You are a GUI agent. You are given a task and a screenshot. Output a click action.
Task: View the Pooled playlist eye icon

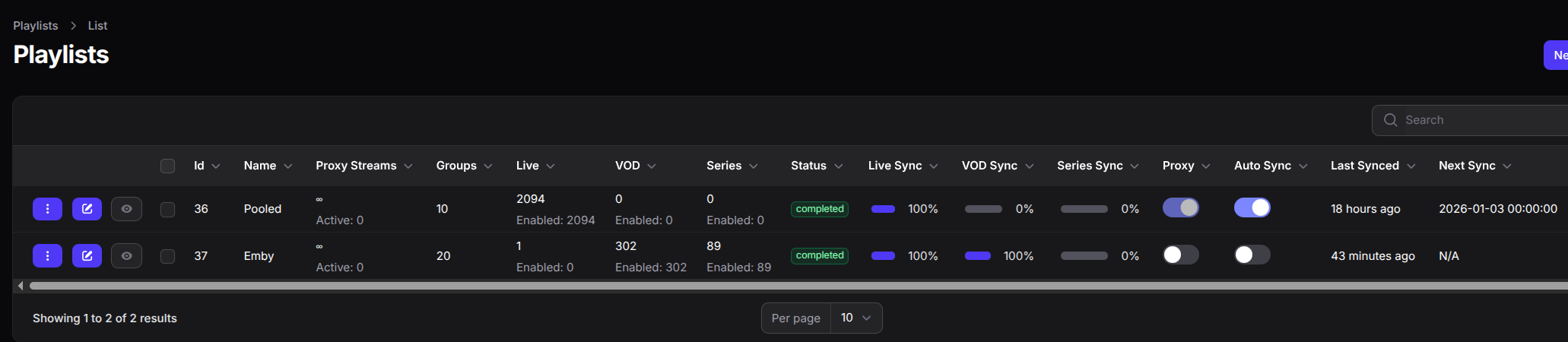(x=126, y=209)
